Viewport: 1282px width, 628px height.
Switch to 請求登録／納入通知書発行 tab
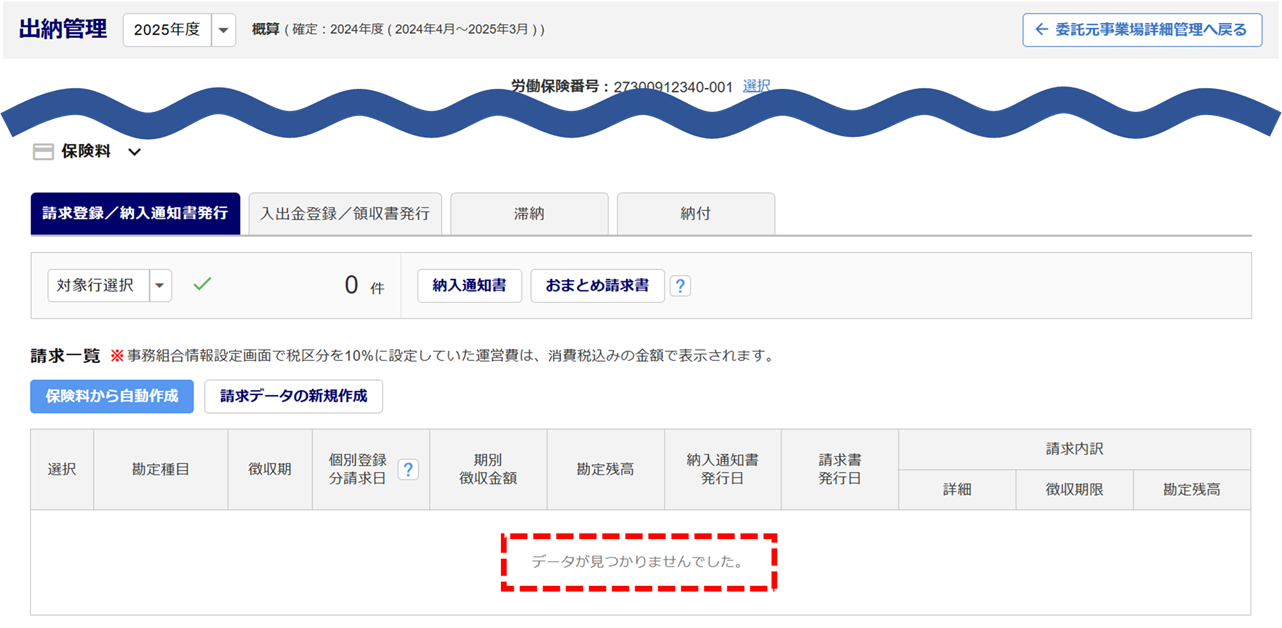pos(135,213)
